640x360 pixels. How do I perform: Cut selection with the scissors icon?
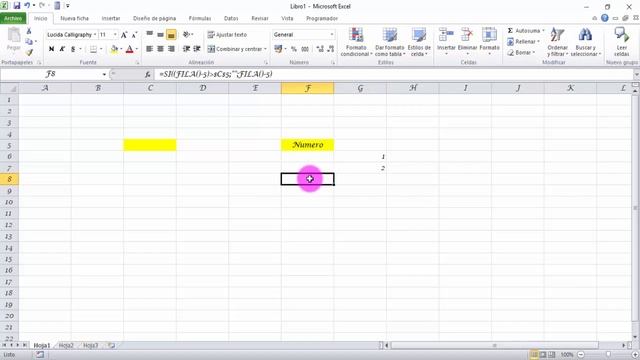click(29, 31)
